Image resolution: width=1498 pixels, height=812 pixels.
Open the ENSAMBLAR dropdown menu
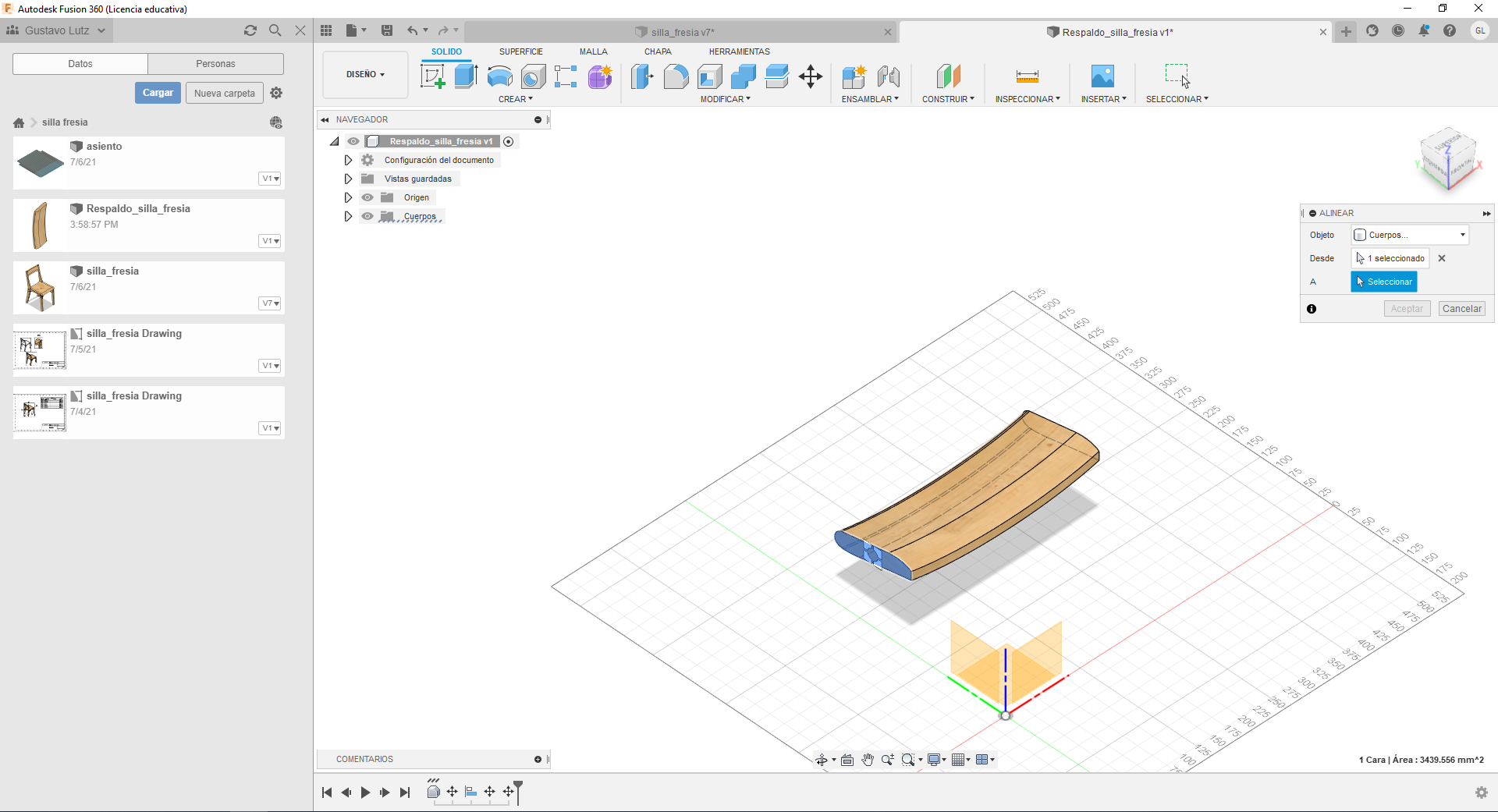(x=870, y=99)
